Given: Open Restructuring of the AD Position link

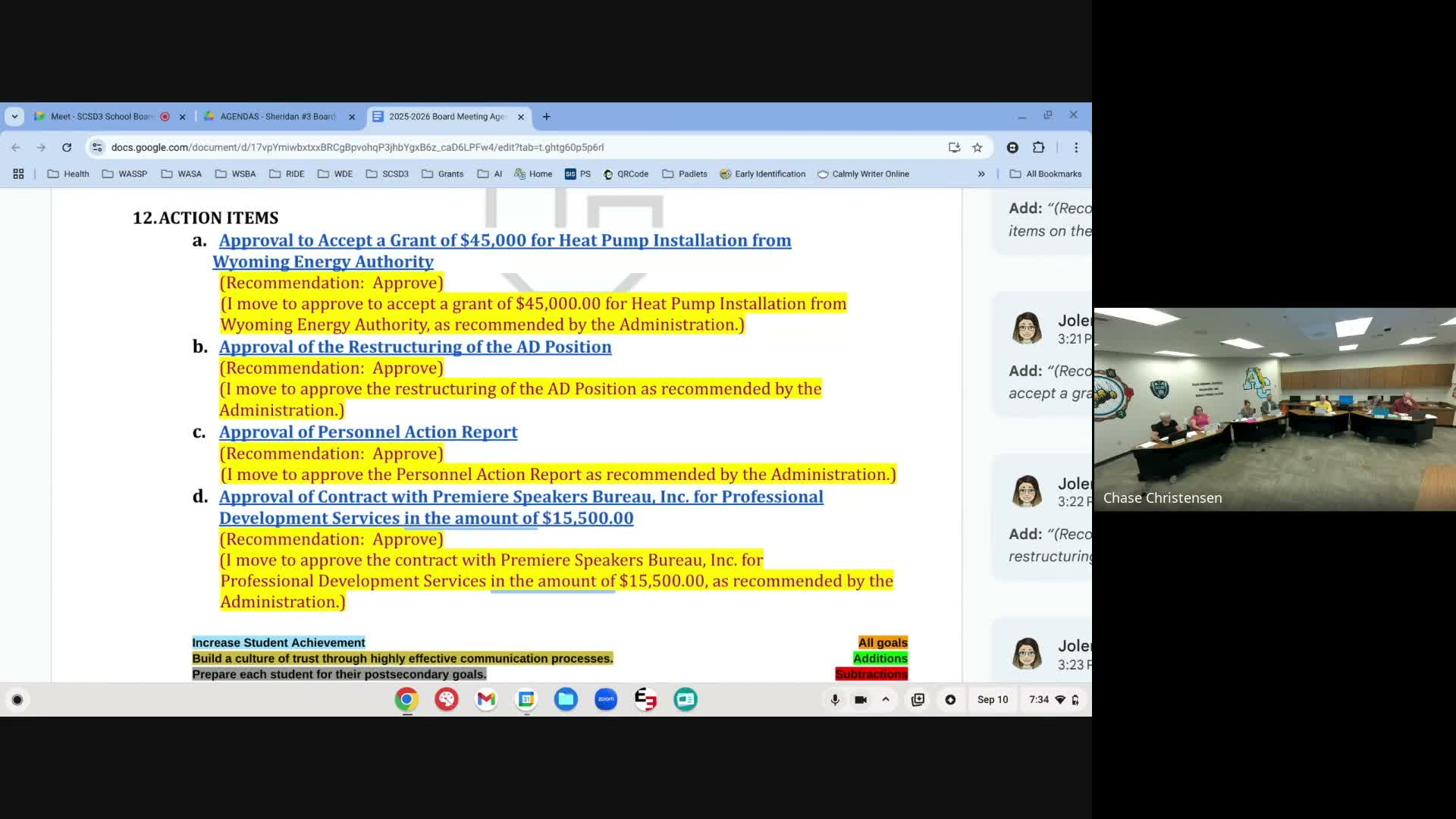Looking at the screenshot, I should pos(415,347).
